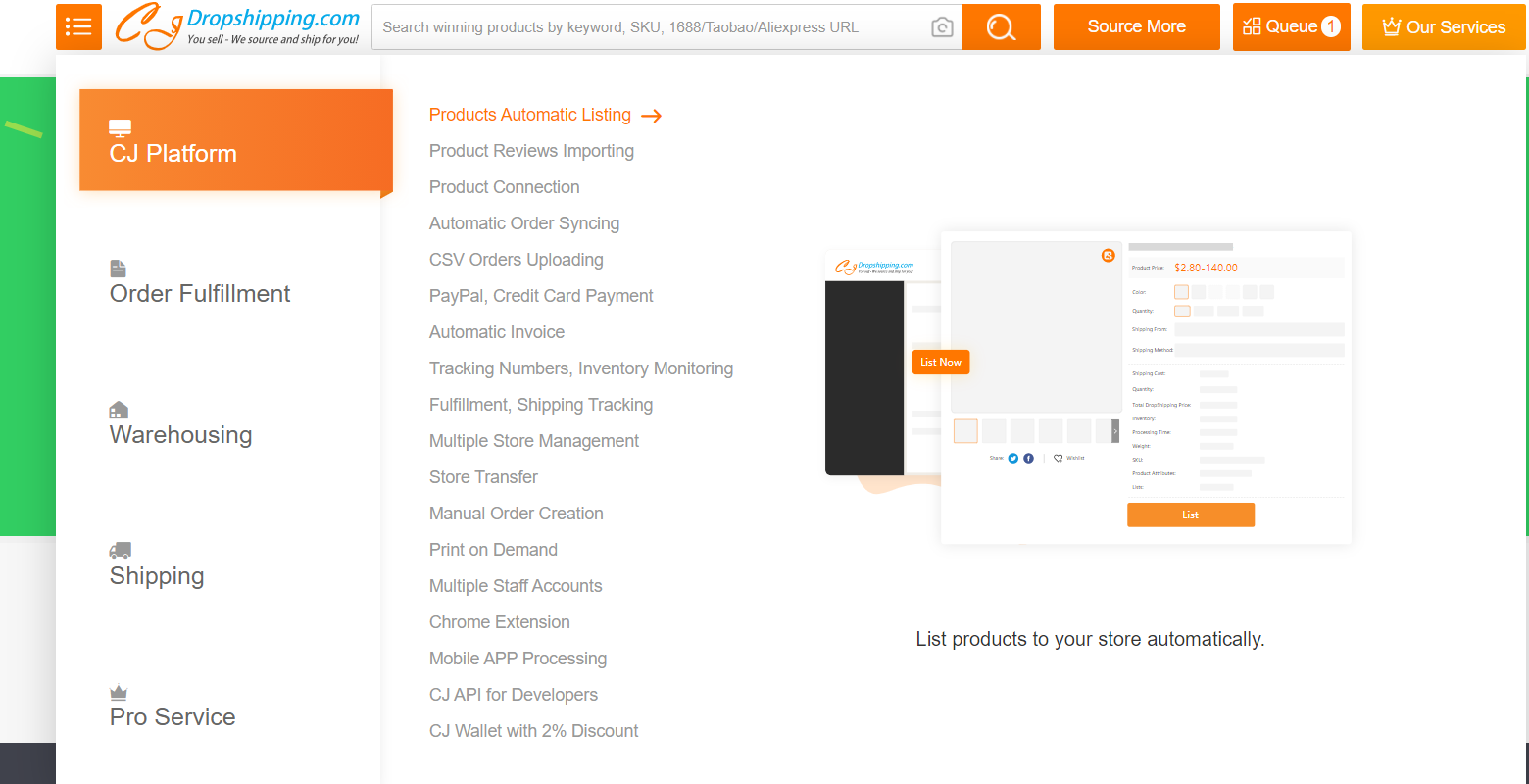Open the Our Services button
The width and height of the screenshot is (1529, 784).
(1444, 26)
